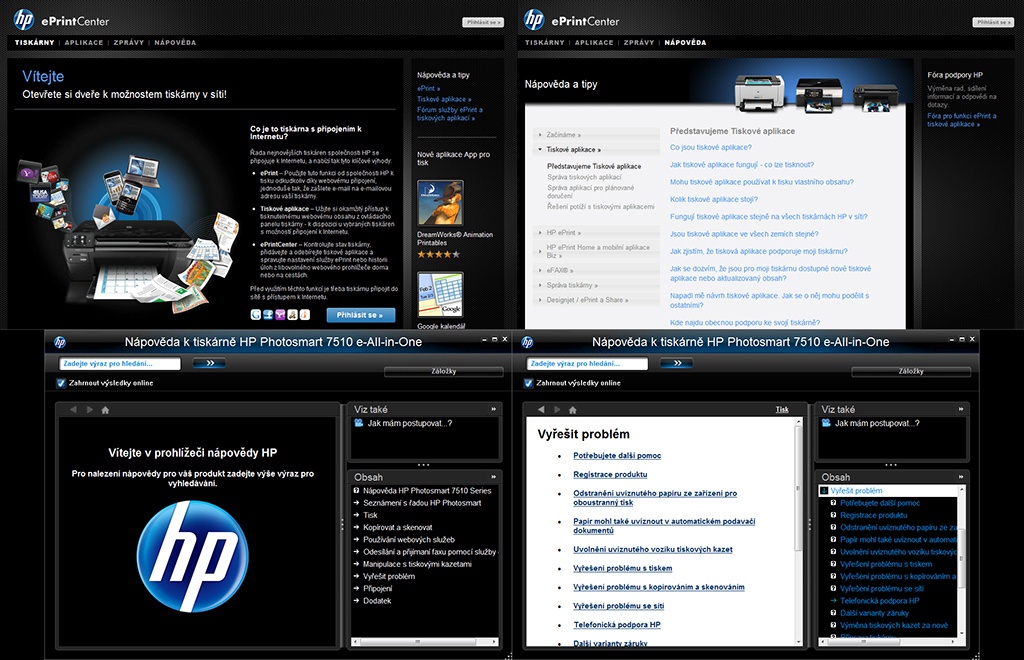Collapse 'Viz také' panel in bottom-right window
1024x660 pixels.
961,409
